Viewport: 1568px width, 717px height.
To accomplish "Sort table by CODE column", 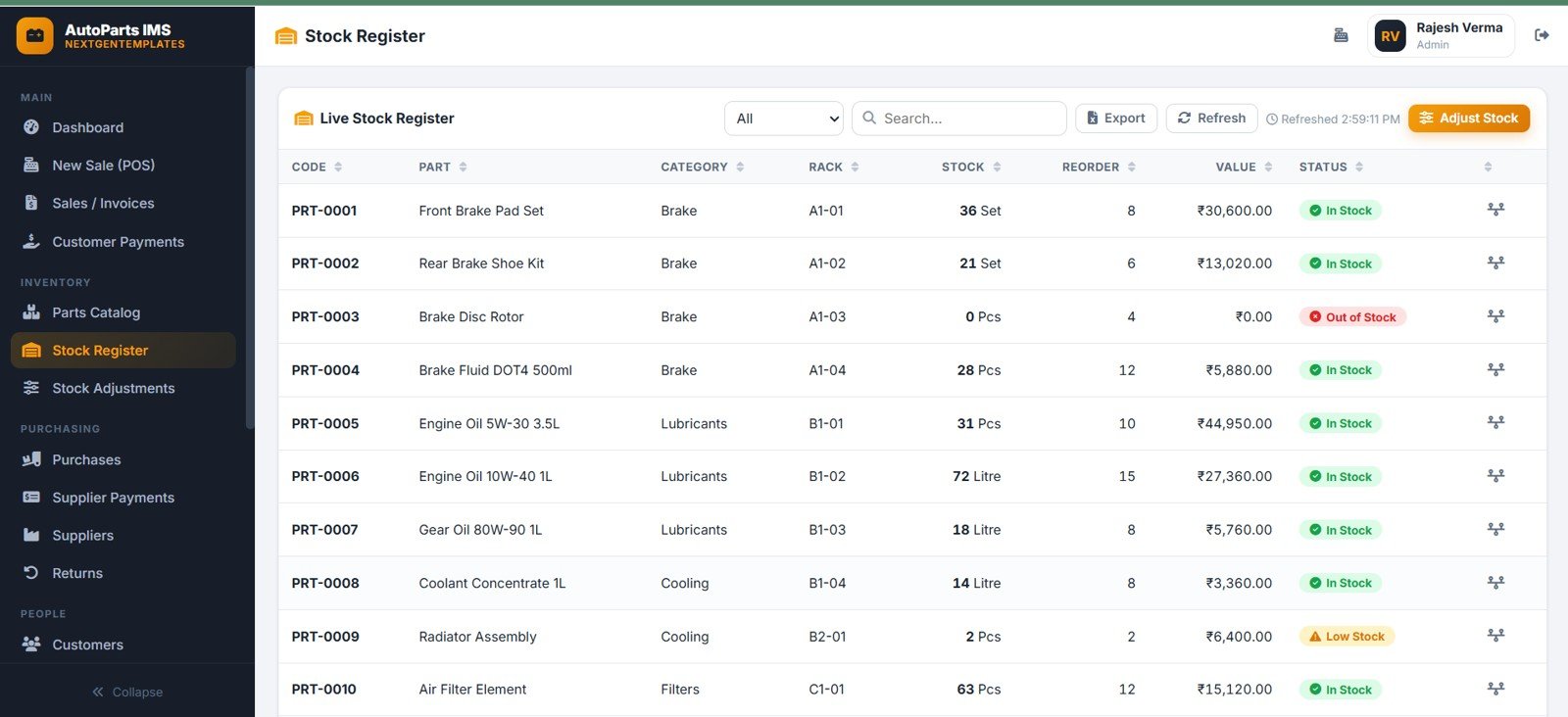I will 317,167.
